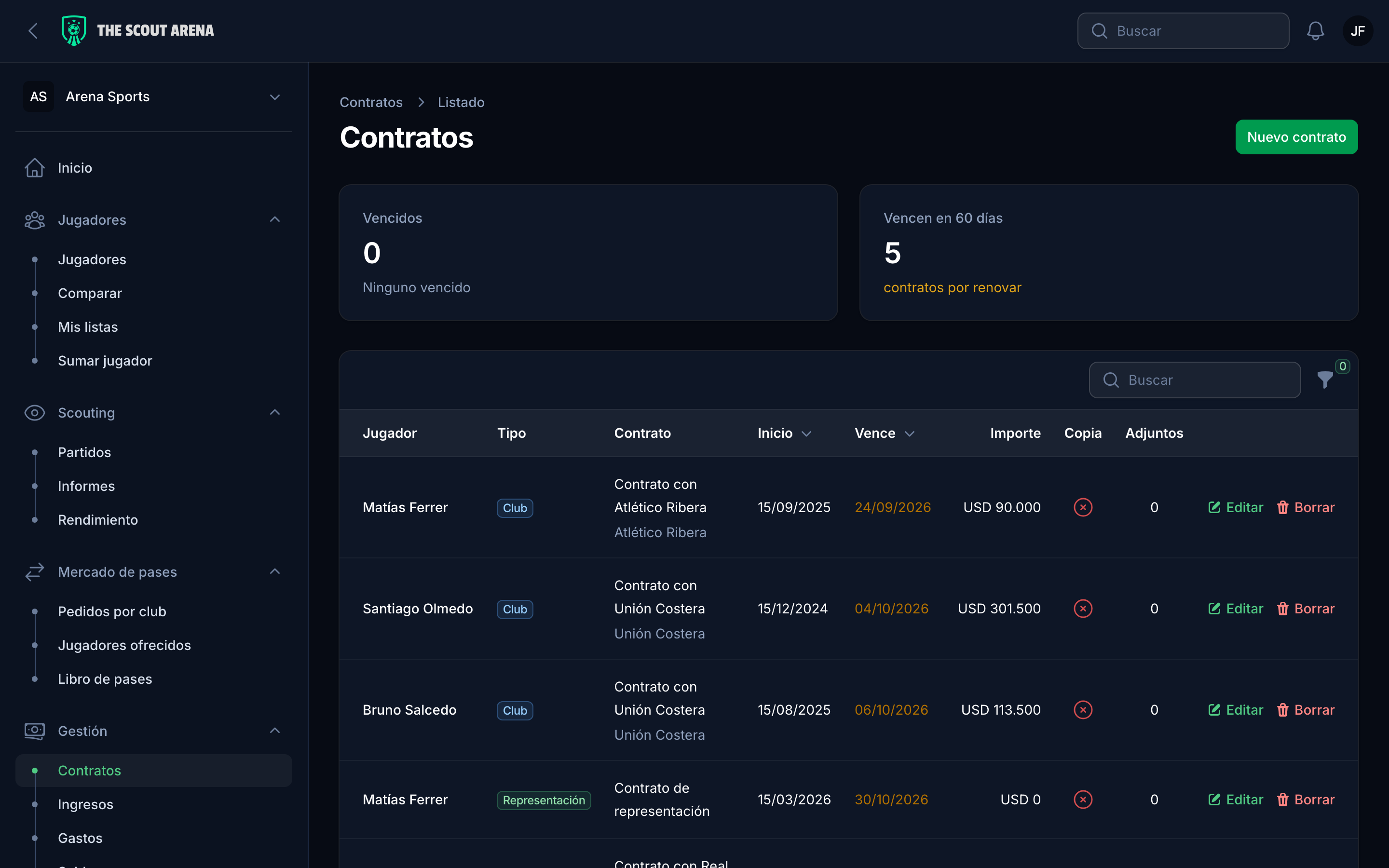Click the USD 301.500 amount
The height and width of the screenshot is (868, 1389).
[x=999, y=609]
